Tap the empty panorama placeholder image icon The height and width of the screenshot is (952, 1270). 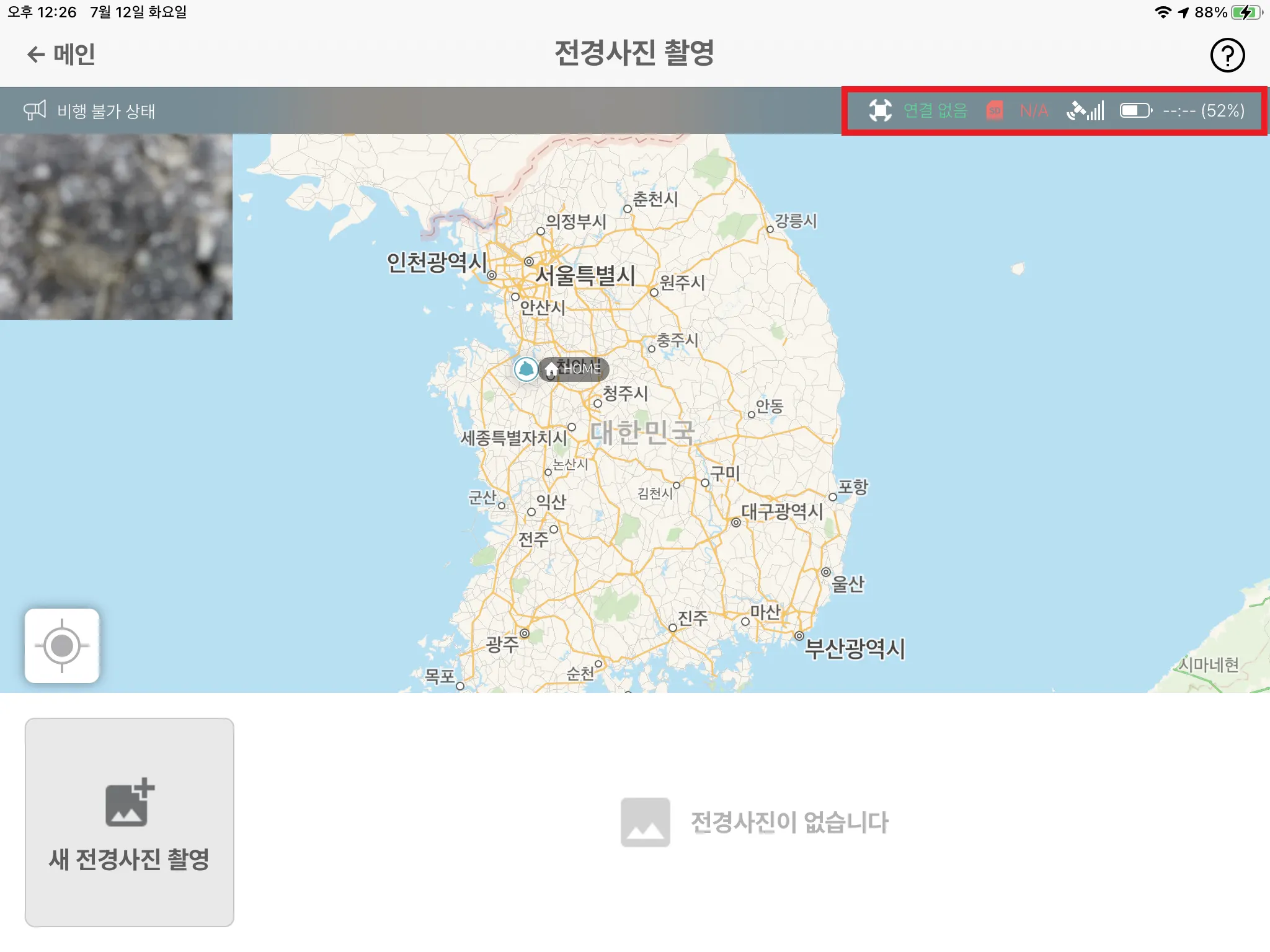coord(645,822)
